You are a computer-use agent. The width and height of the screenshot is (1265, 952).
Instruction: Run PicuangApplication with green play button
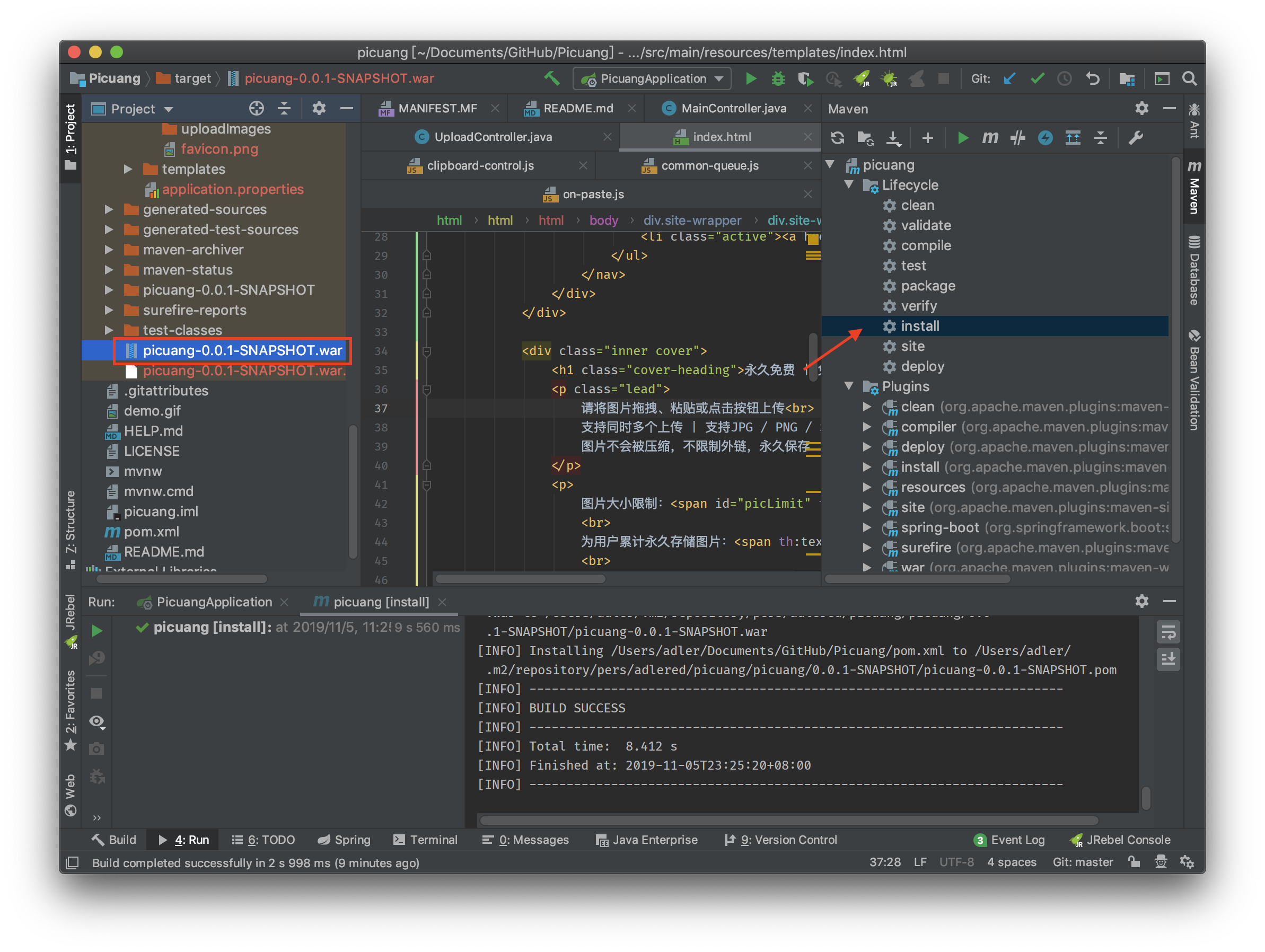(x=751, y=78)
